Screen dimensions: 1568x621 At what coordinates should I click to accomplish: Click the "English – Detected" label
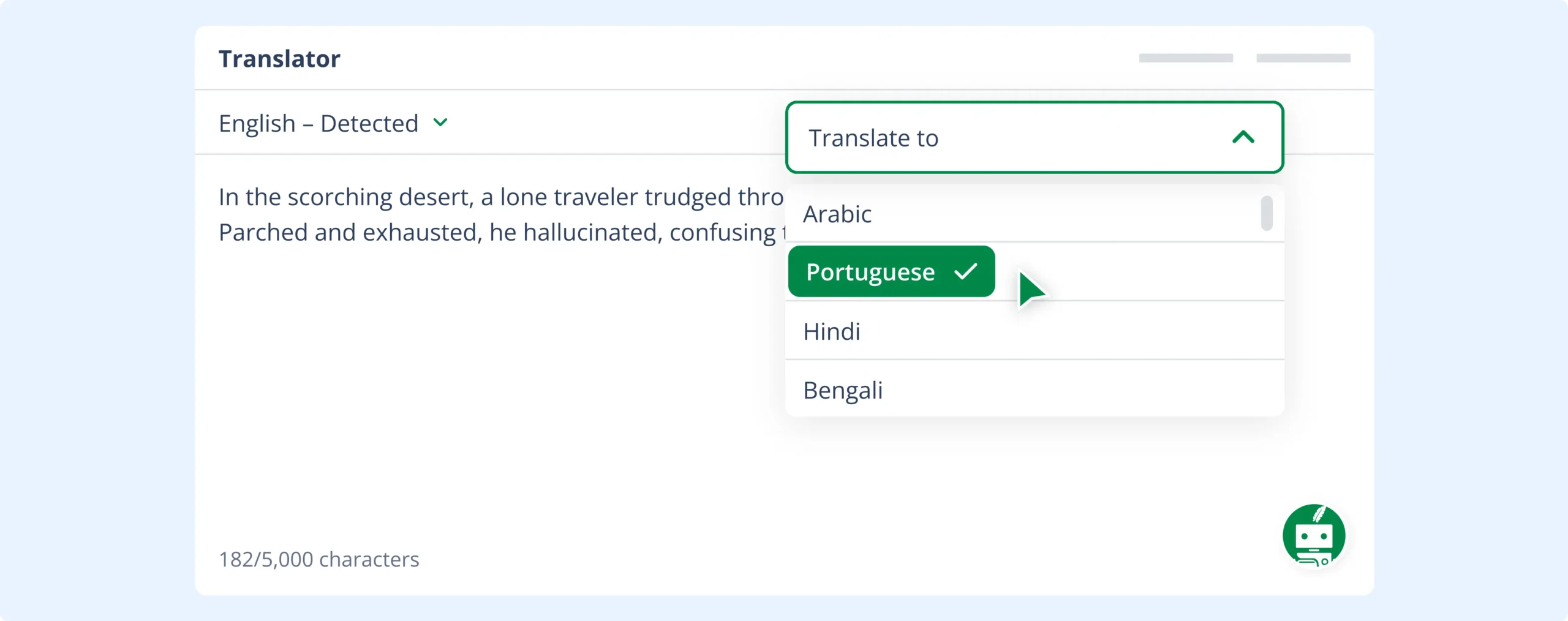click(318, 123)
